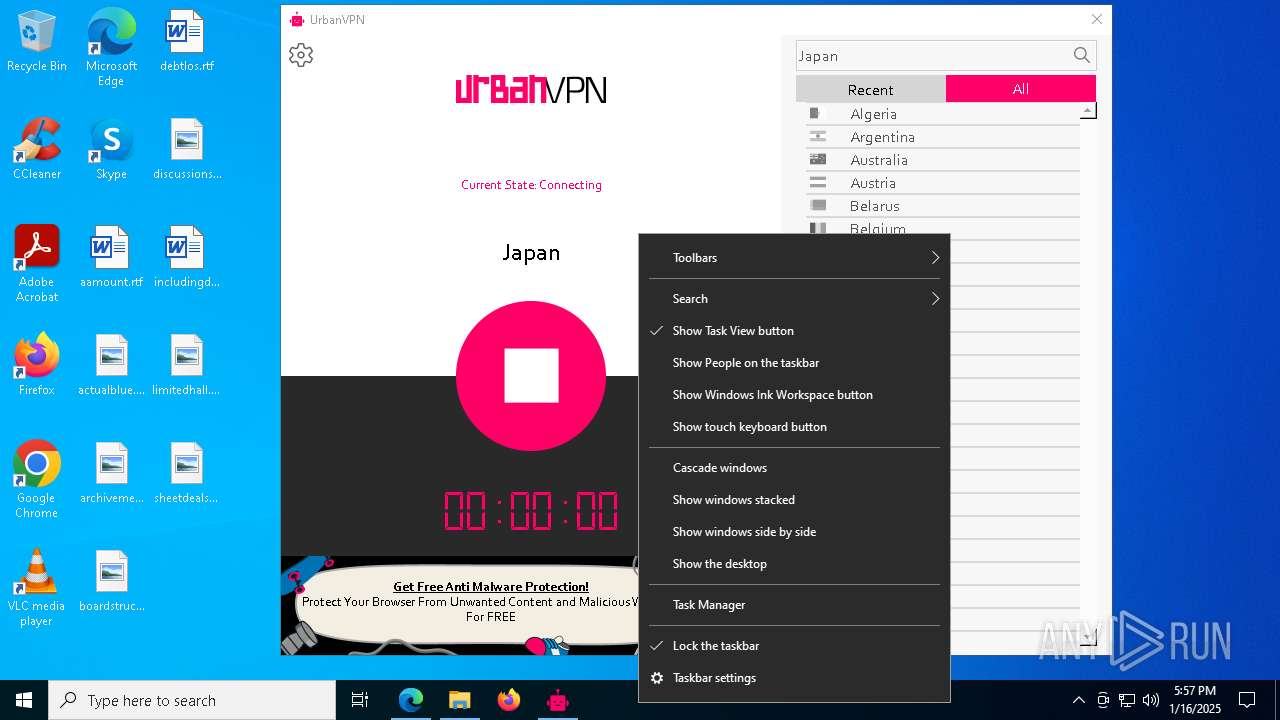Viewport: 1280px width, 720px height.
Task: Select the aamount.rtf desktop file
Action: pos(111,257)
